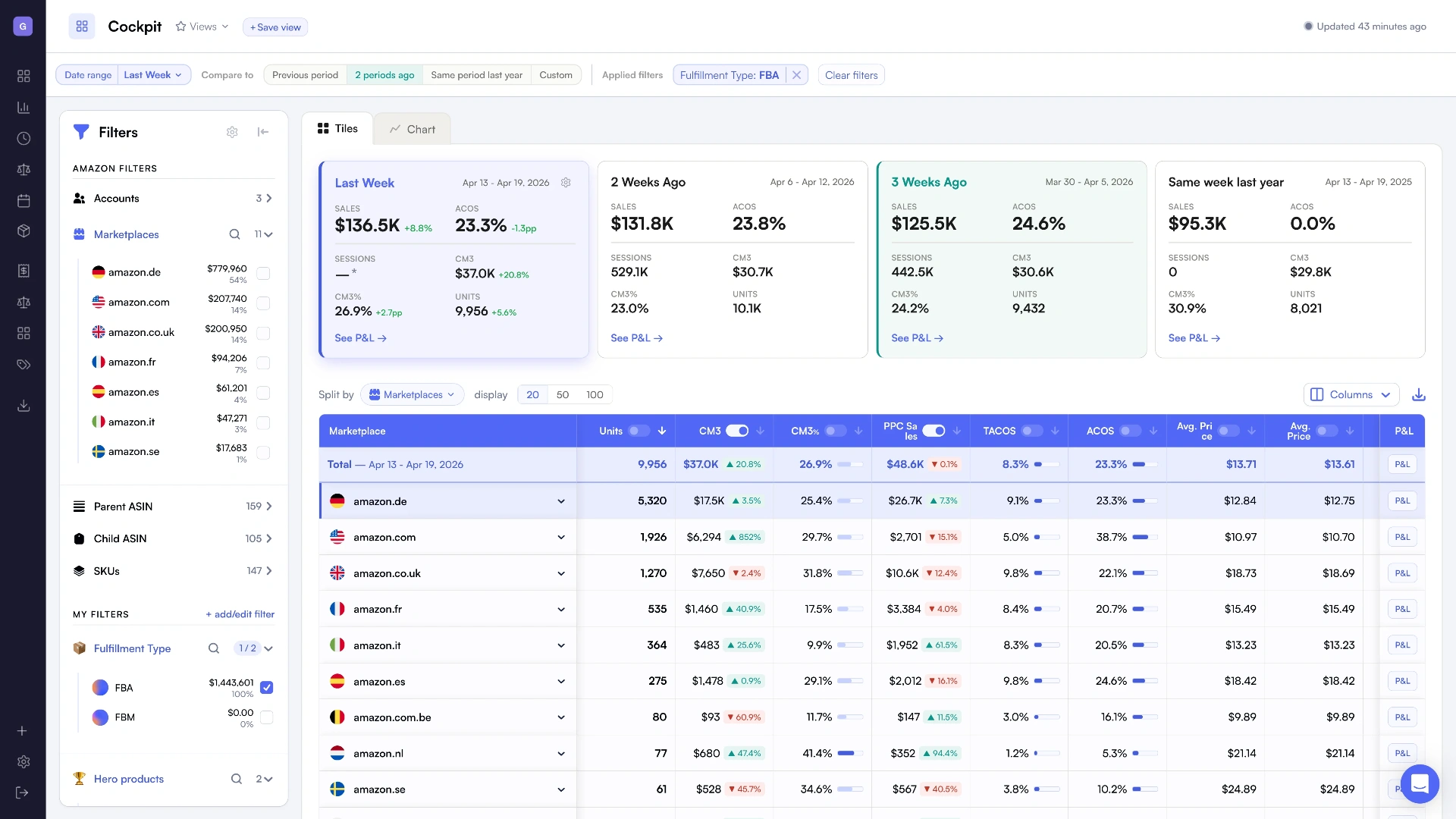1456x819 pixels.
Task: Click the Cockpit grid icon beside title
Action: pos(82,27)
